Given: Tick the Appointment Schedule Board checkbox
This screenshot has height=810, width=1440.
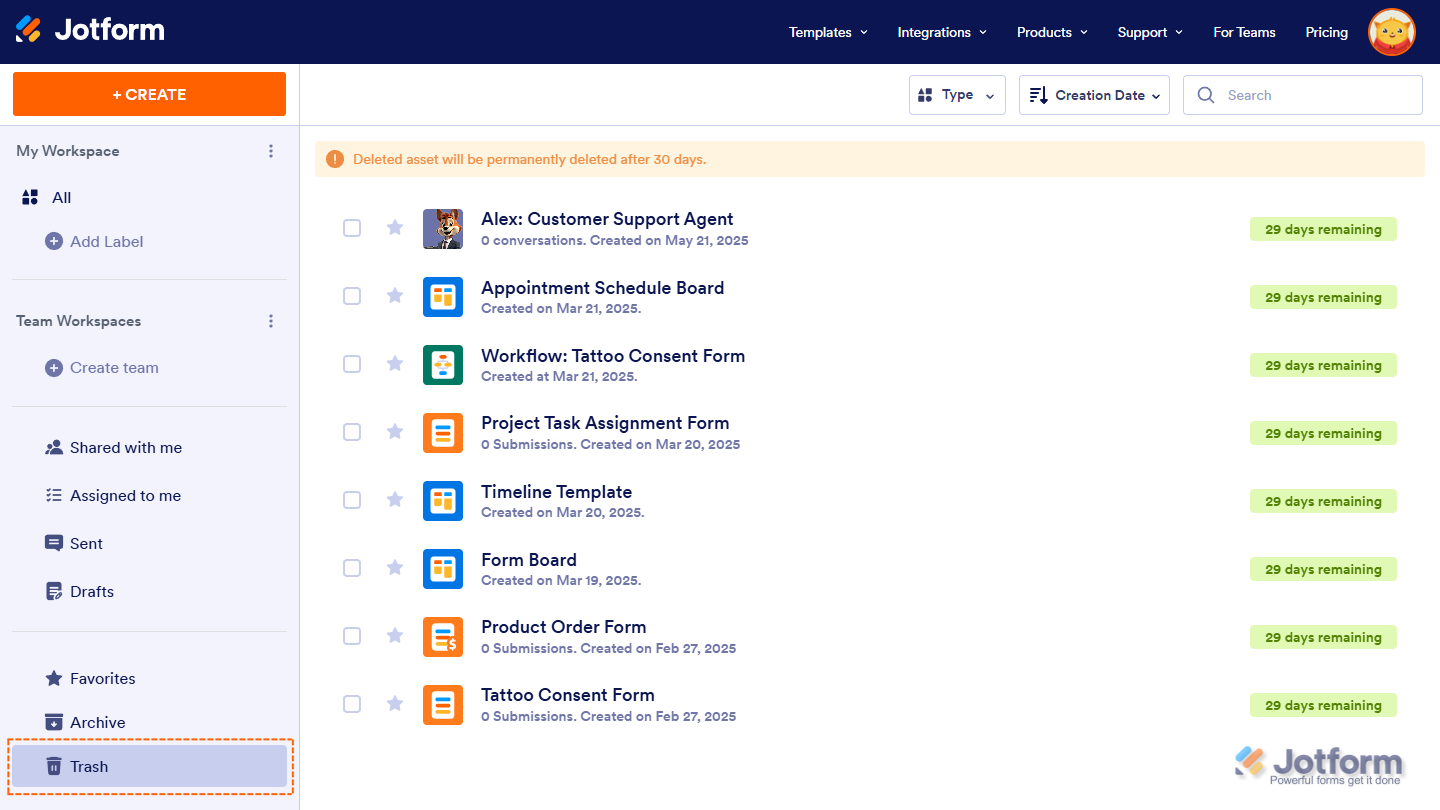Looking at the screenshot, I should 352,296.
